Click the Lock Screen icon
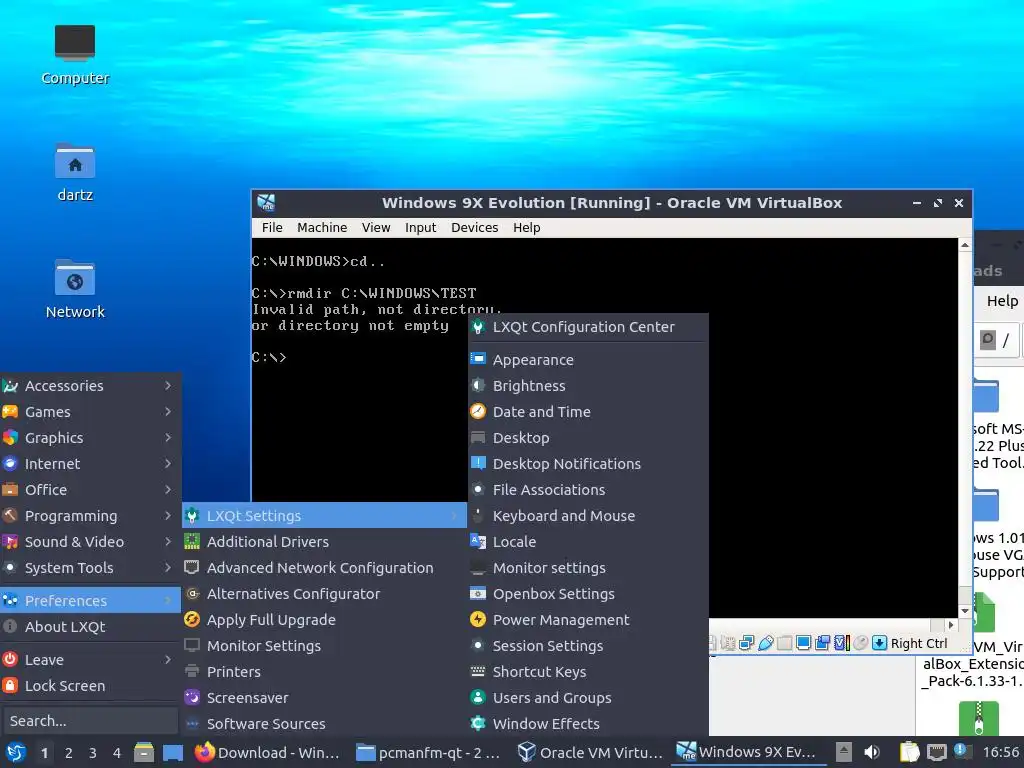Viewport: 1024px width, 768px height. click(10, 686)
